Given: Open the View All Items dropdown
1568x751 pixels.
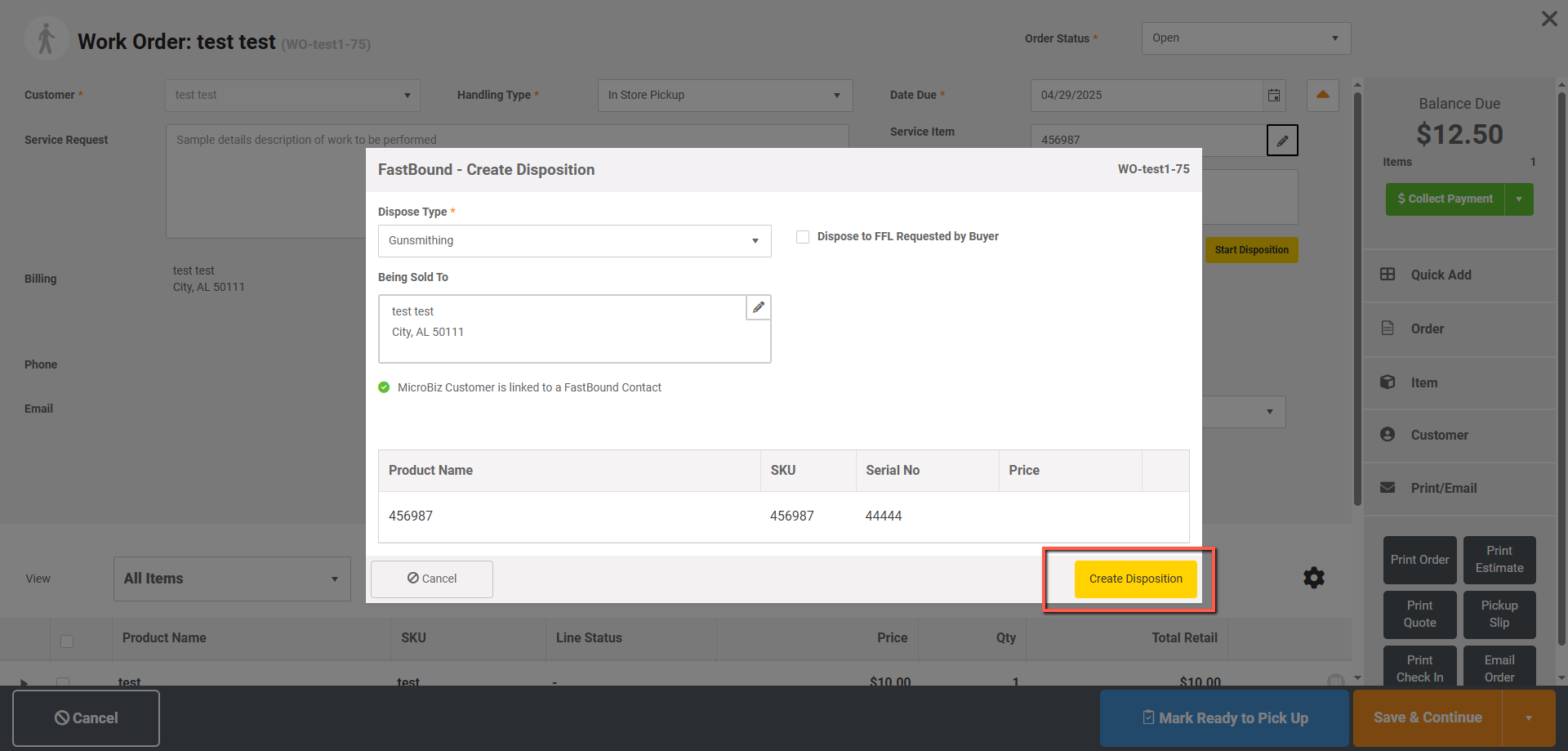Looking at the screenshot, I should coord(232,579).
